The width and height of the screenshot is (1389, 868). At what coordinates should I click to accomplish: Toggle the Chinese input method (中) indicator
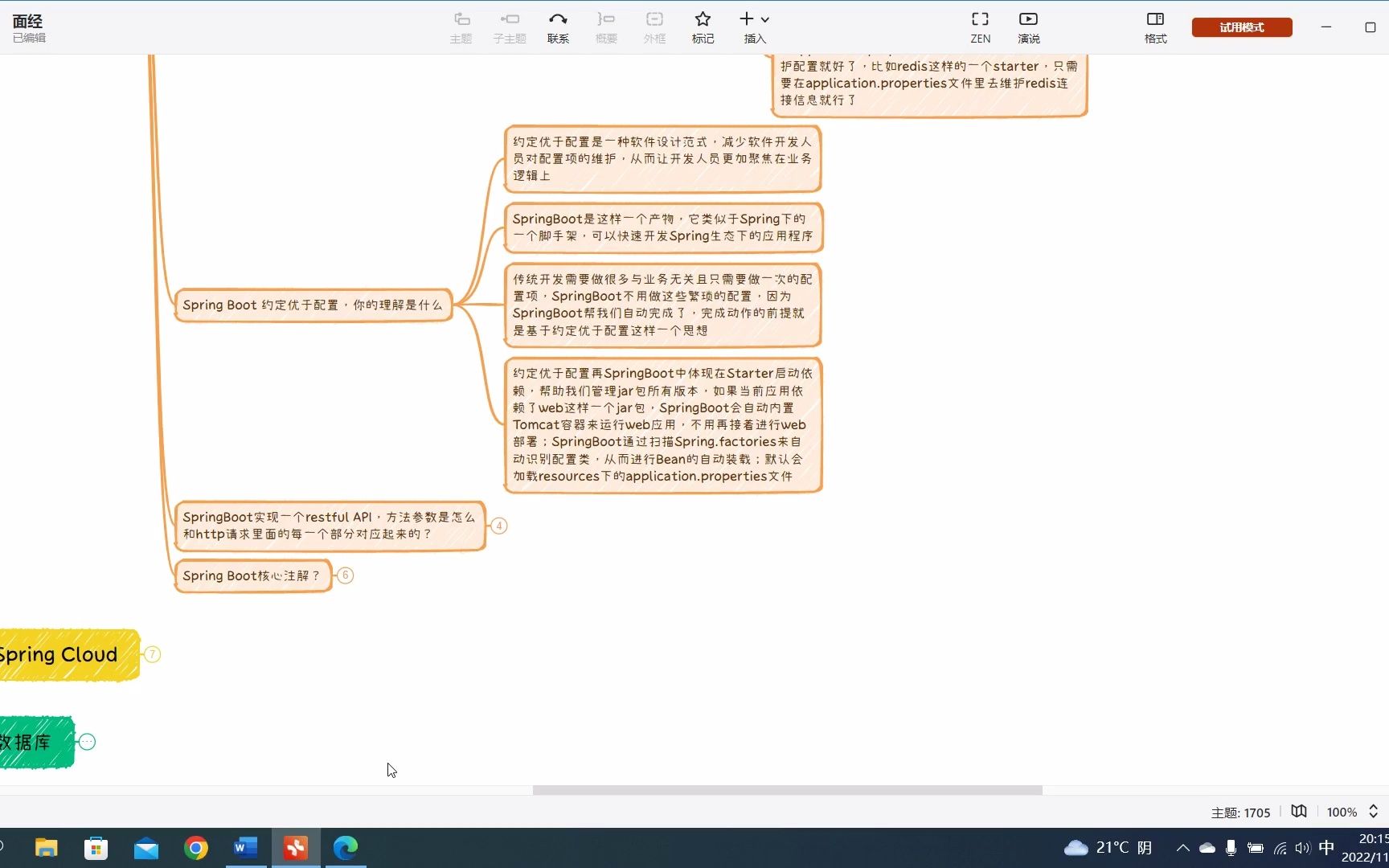coord(1326,848)
